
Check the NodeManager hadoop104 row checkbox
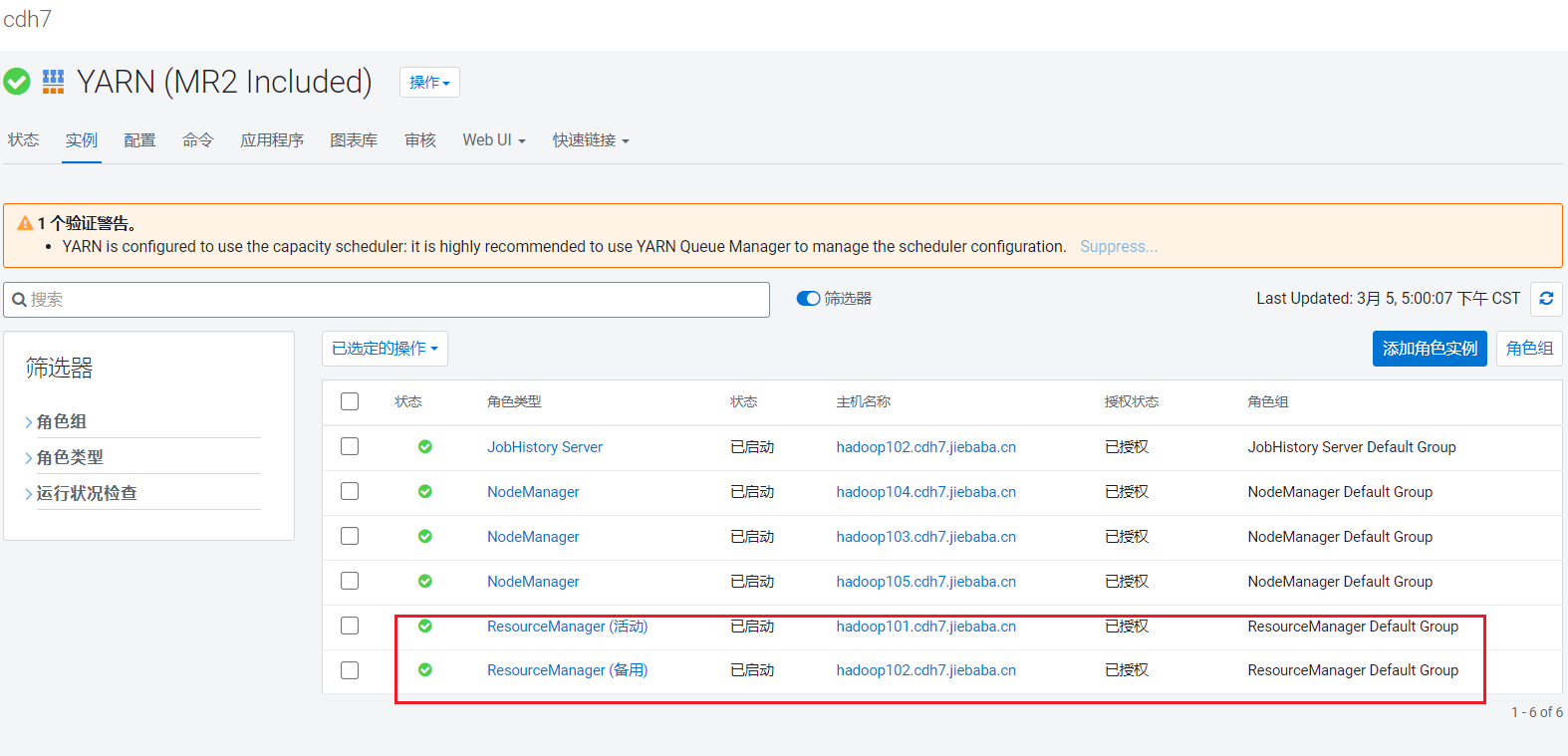click(x=350, y=491)
